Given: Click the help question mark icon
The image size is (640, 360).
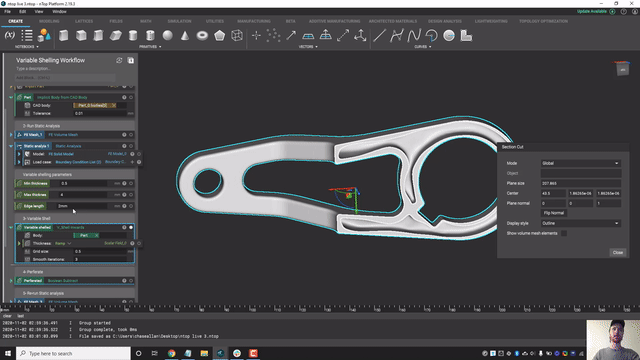Looking at the screenshot, I should [624, 12].
